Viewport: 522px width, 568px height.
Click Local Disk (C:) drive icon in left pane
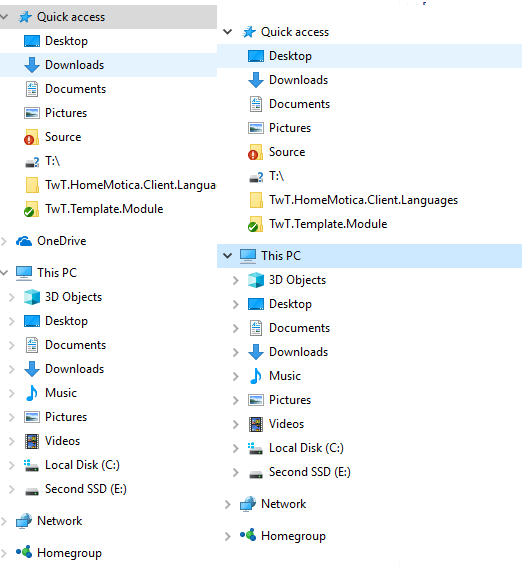pos(32,465)
